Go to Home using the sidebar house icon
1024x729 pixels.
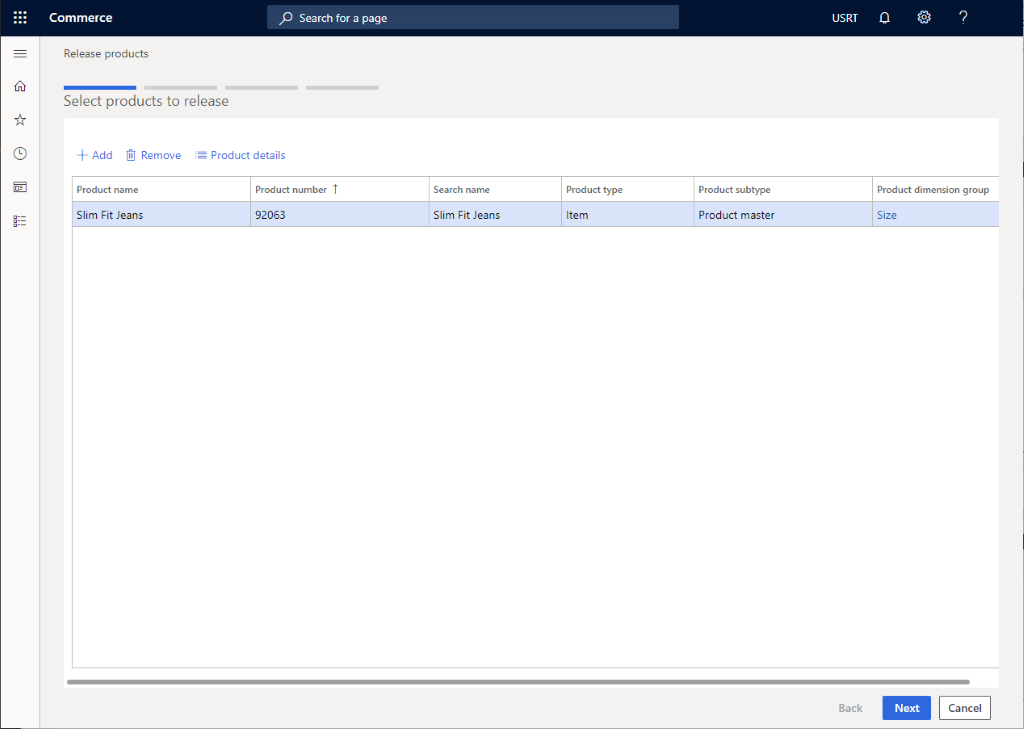(x=19, y=86)
